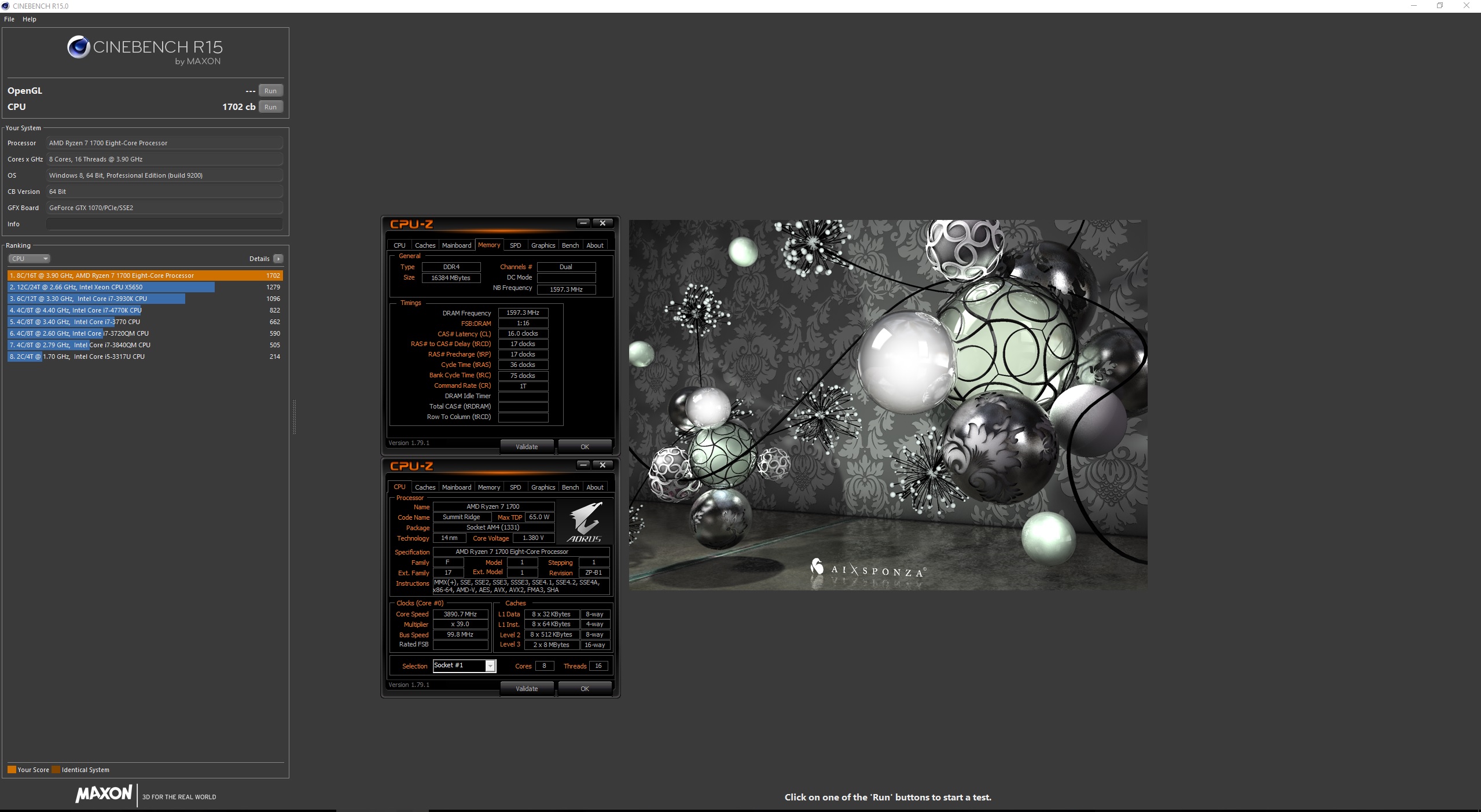Switch to Bench tab in lower CPU-Z window
Screen dimensions: 1481x812
point(570,487)
